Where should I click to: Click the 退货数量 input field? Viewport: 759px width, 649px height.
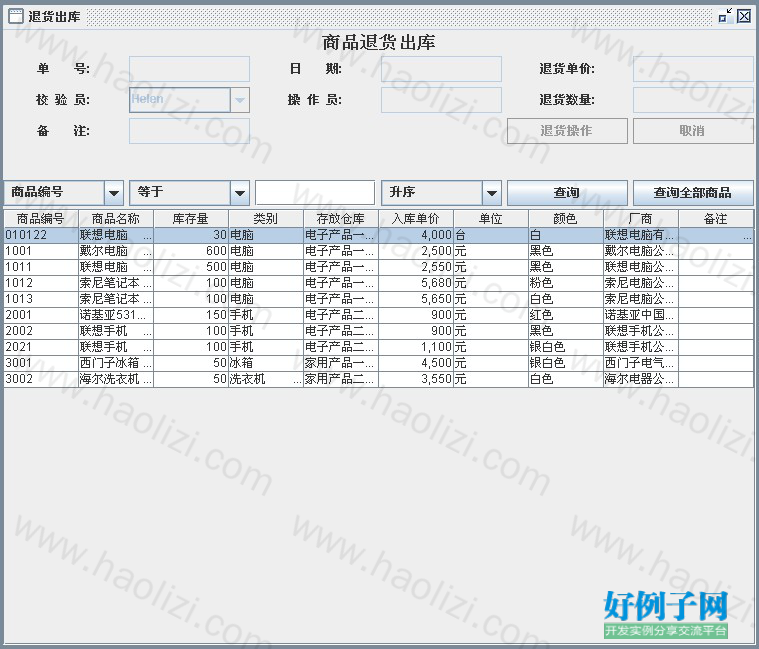693,100
